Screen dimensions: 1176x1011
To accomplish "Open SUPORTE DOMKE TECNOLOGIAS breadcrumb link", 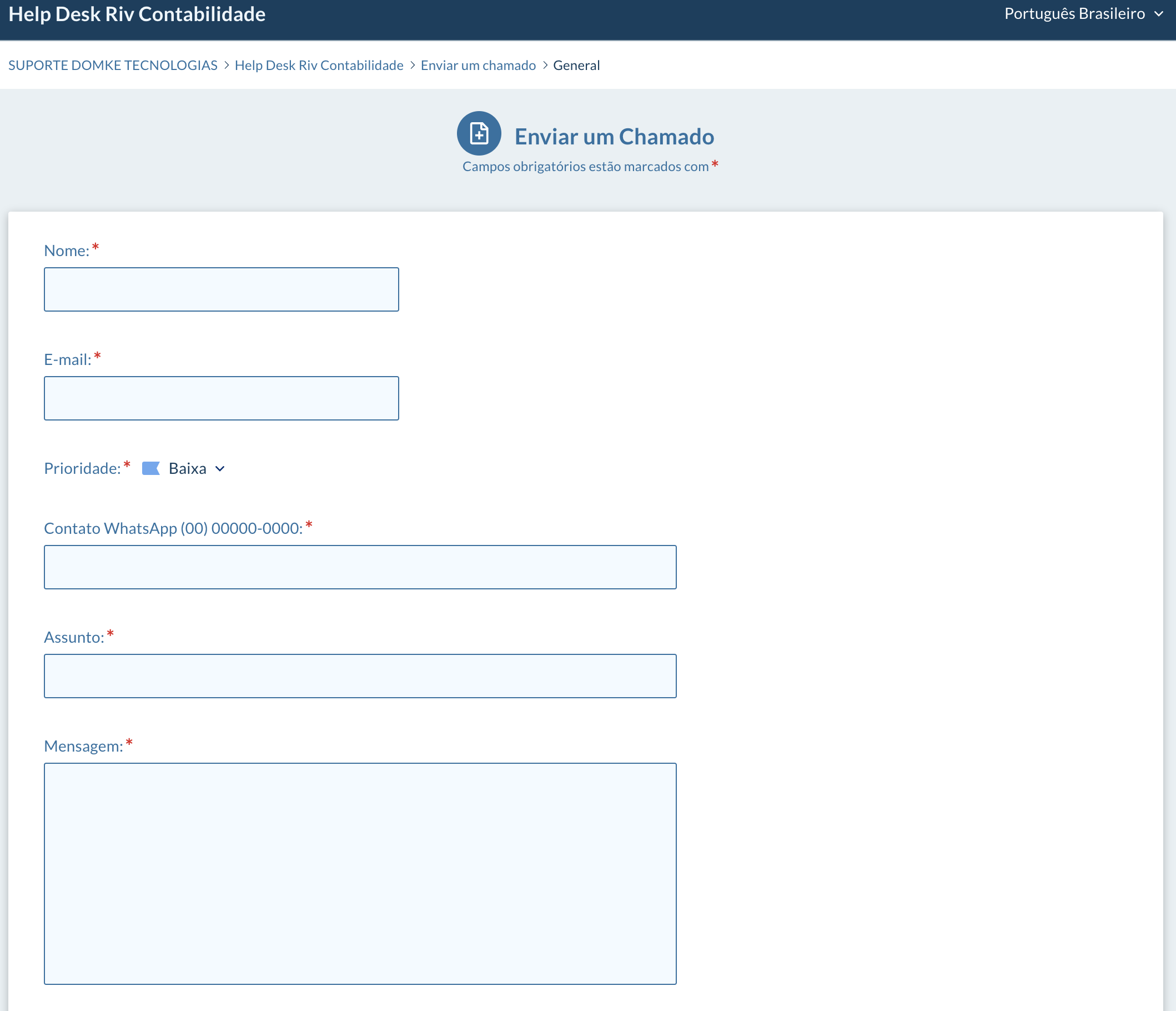I will [113, 66].
